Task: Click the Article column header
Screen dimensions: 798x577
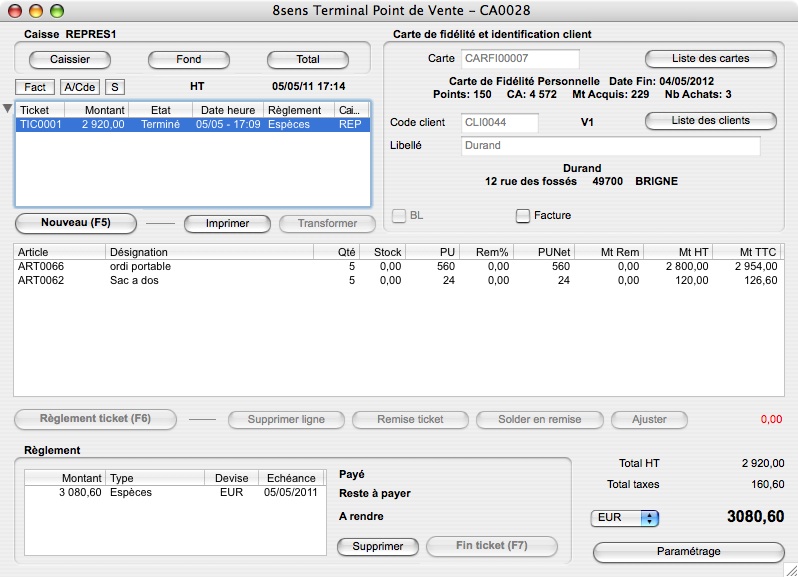Action: [60, 252]
